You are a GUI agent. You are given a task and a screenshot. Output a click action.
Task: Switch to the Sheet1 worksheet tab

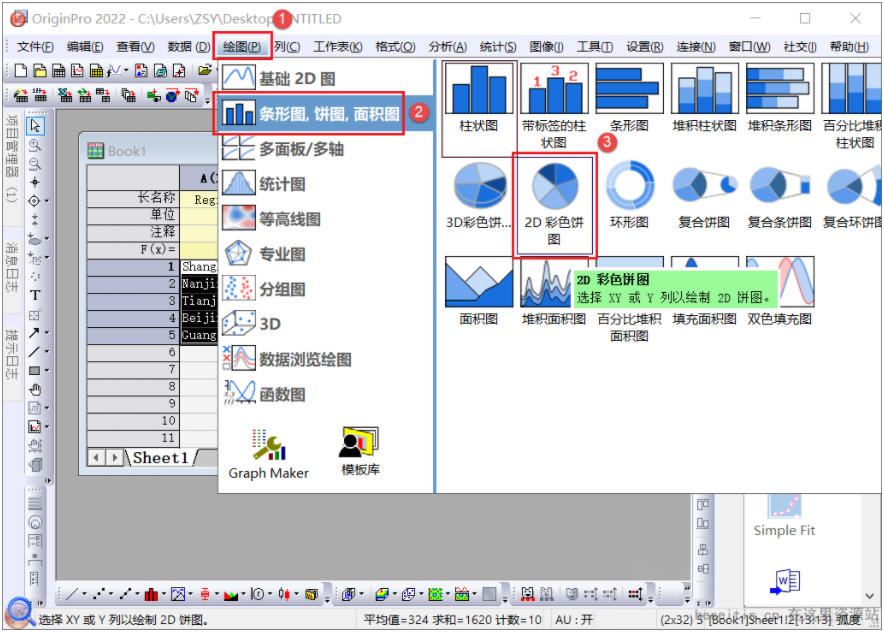pyautogui.click(x=161, y=457)
